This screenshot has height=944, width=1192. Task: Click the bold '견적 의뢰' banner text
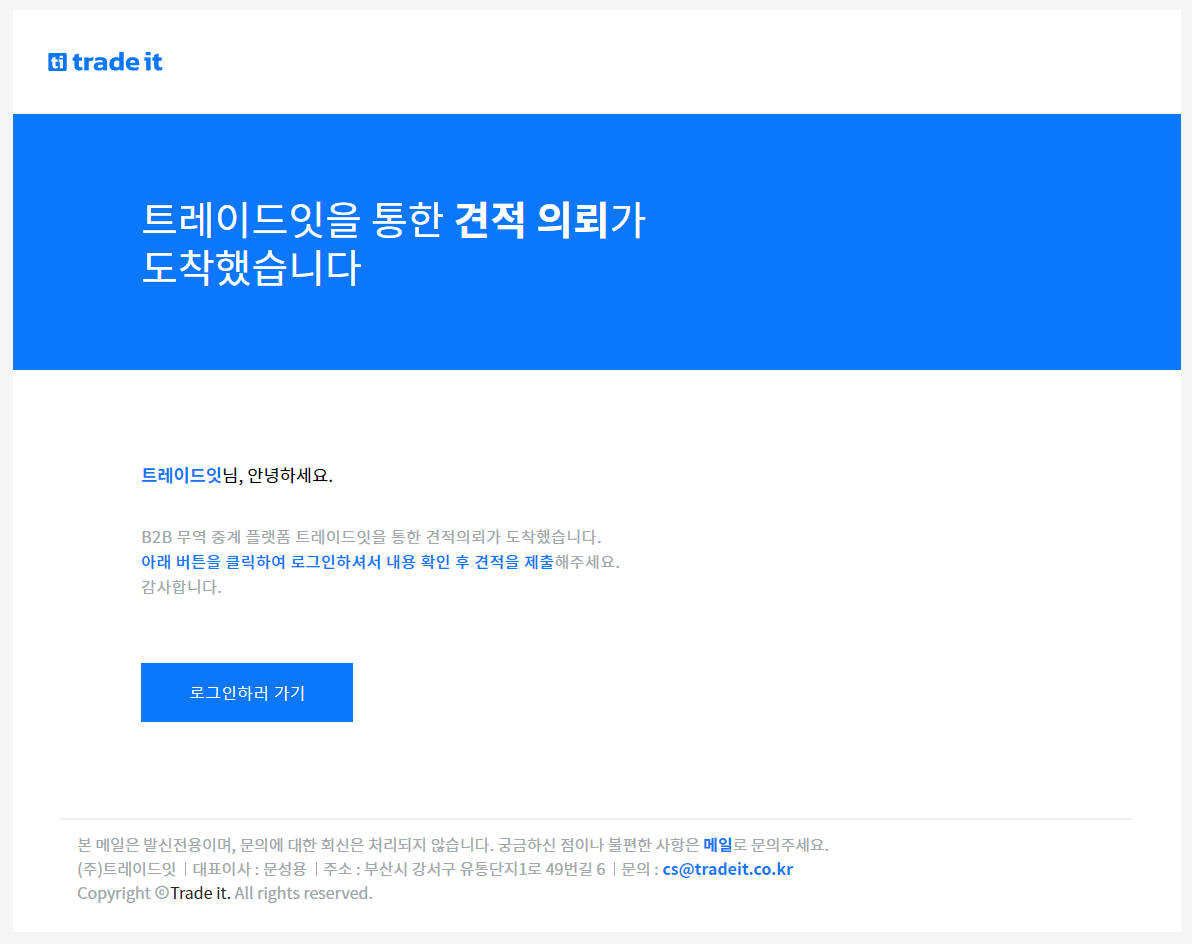click(x=531, y=221)
